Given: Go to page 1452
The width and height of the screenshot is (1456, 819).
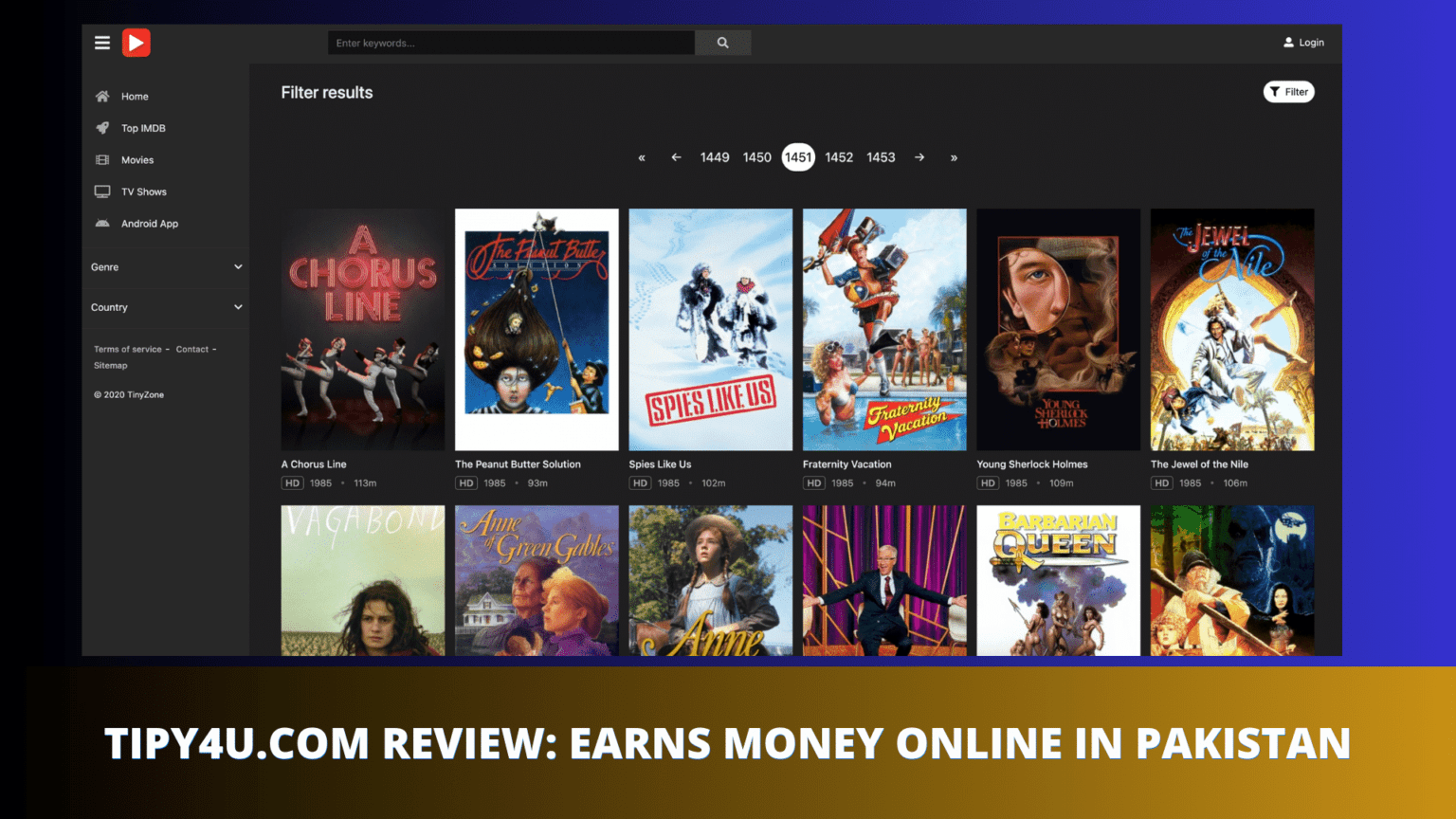Looking at the screenshot, I should click(839, 157).
